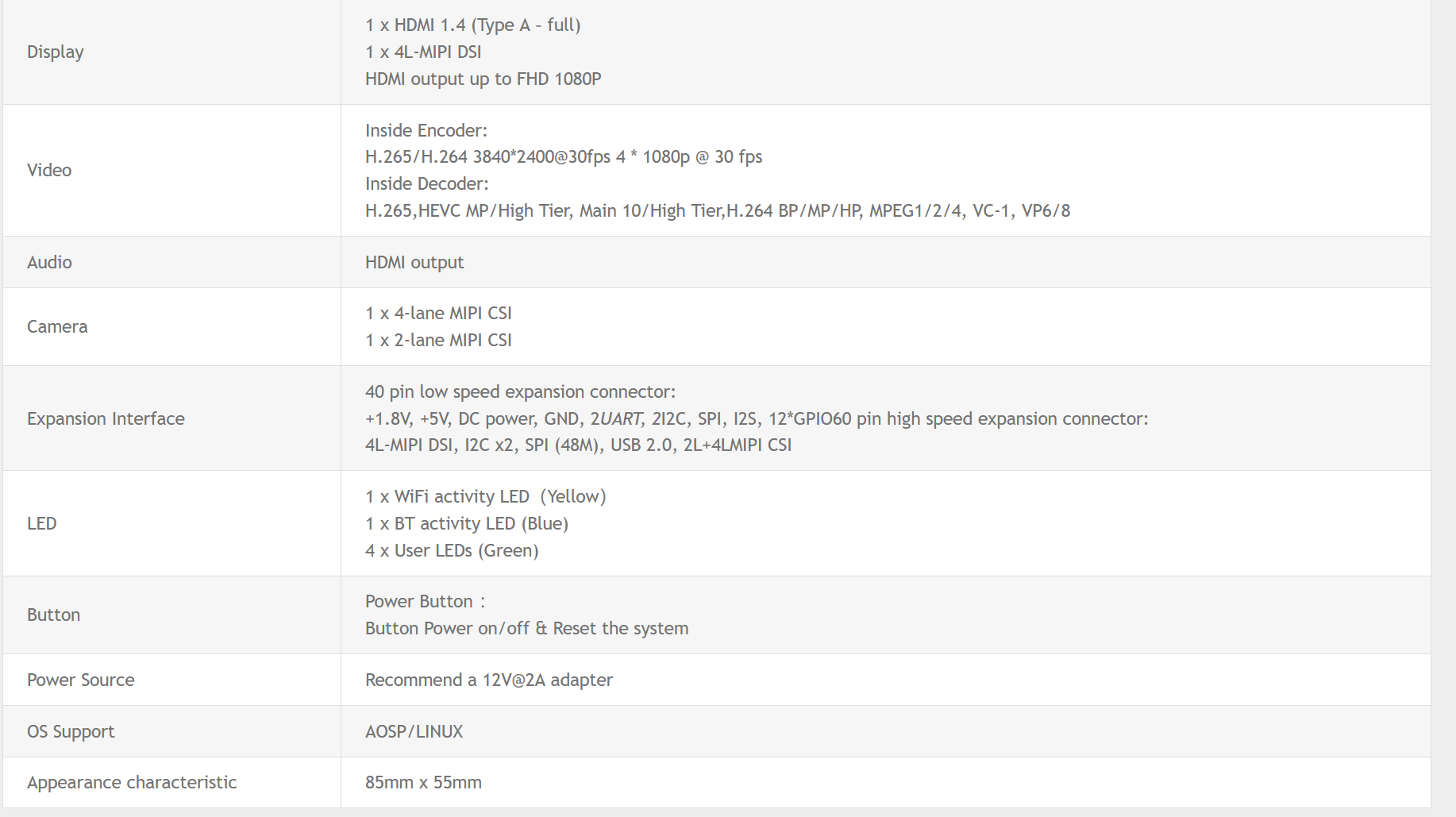Click the "Recommend a 12V@2A adapter" text
The height and width of the screenshot is (817, 1456).
click(x=488, y=680)
